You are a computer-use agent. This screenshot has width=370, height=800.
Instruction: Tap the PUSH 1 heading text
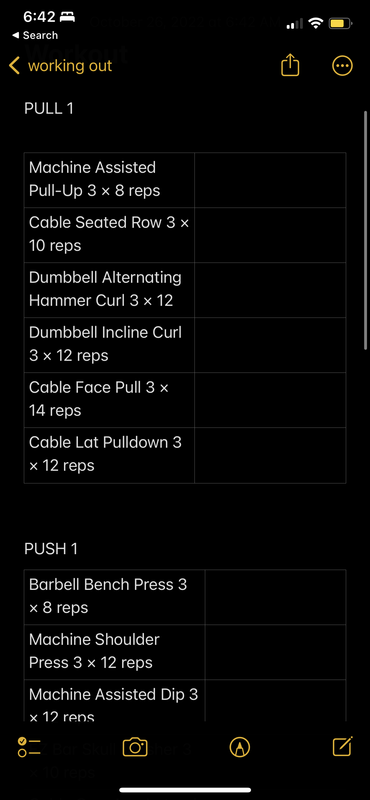click(51, 549)
